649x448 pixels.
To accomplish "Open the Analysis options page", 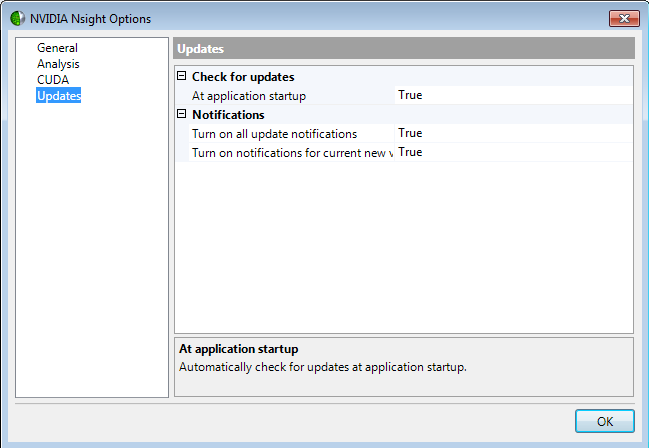I will pyautogui.click(x=58, y=64).
